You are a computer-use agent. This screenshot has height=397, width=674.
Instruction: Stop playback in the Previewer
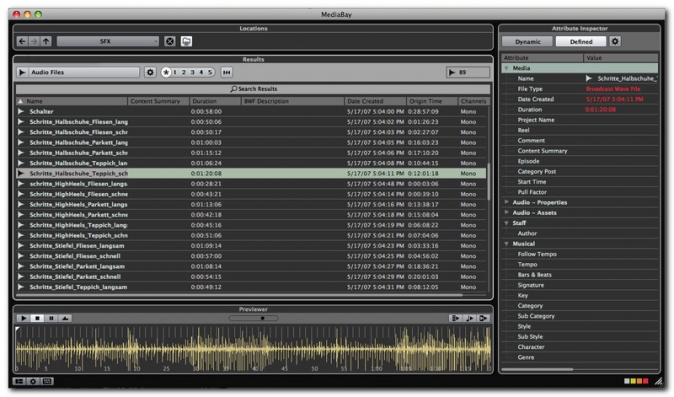(x=37, y=318)
